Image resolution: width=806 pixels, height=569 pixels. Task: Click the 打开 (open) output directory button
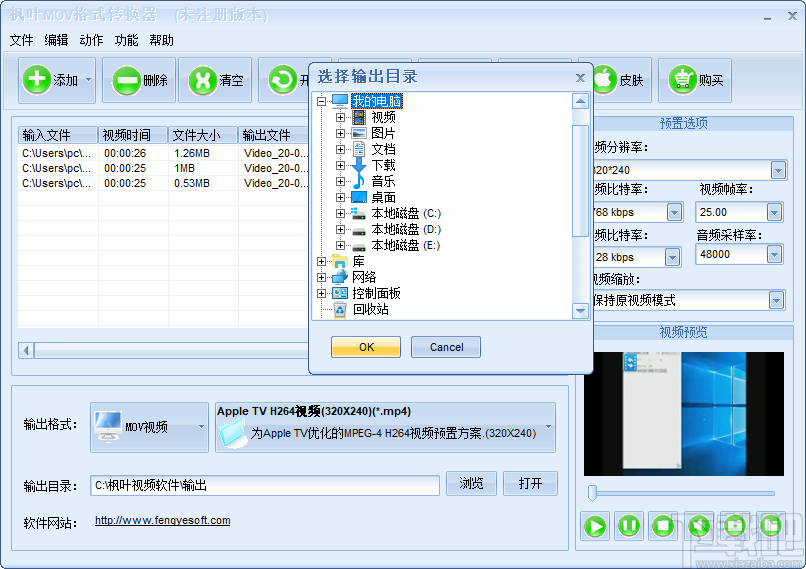[x=530, y=483]
